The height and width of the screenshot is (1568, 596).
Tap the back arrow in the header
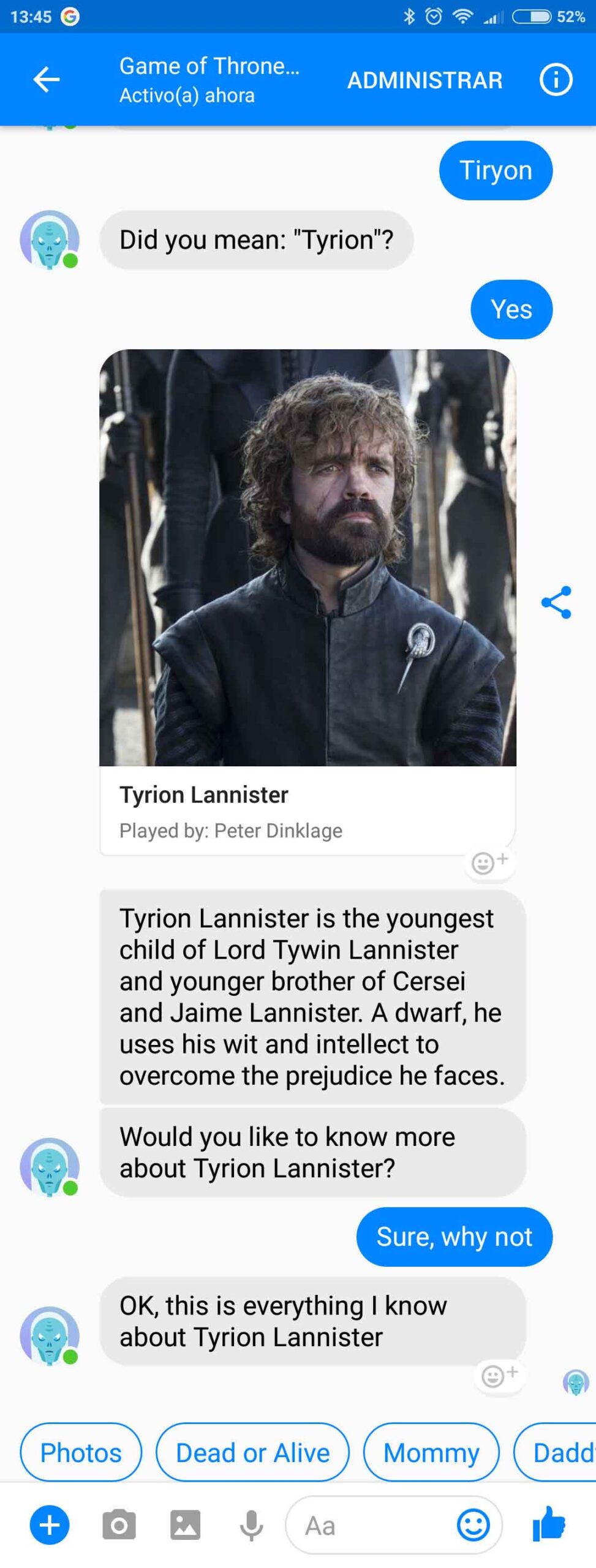(47, 80)
